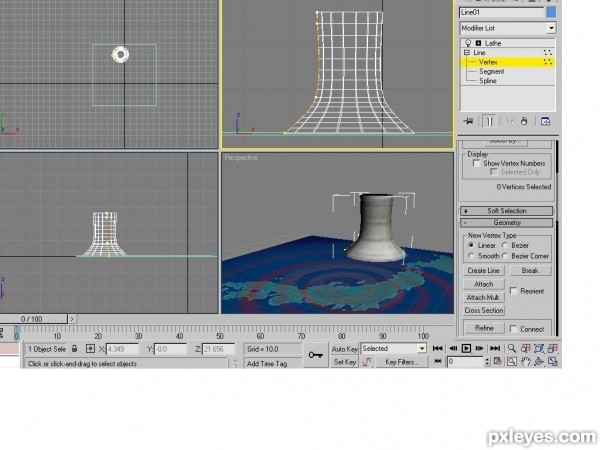Click the Refine button

coord(484,328)
